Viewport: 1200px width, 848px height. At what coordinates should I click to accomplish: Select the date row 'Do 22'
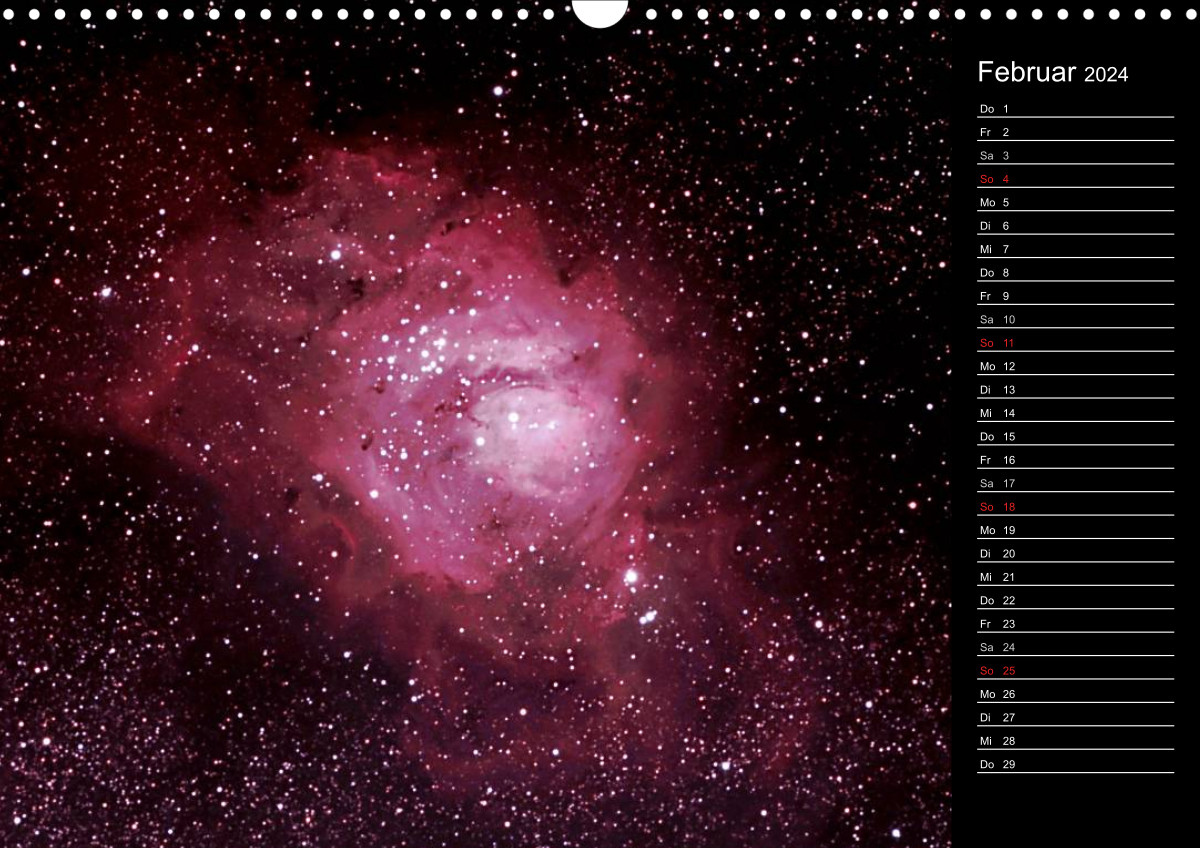1075,598
